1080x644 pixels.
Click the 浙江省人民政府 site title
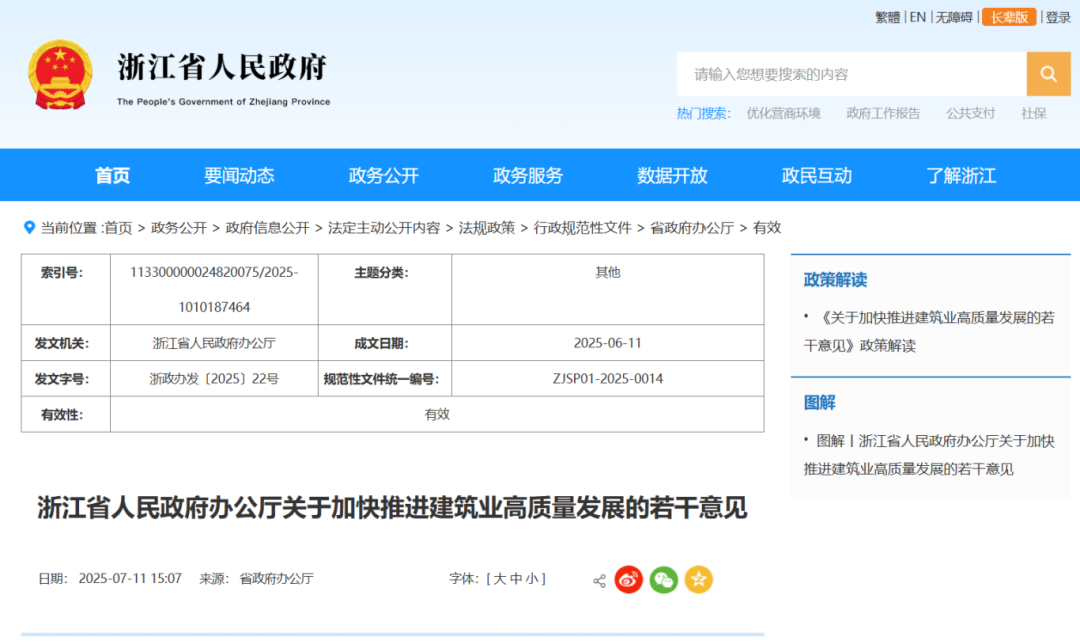(222, 67)
